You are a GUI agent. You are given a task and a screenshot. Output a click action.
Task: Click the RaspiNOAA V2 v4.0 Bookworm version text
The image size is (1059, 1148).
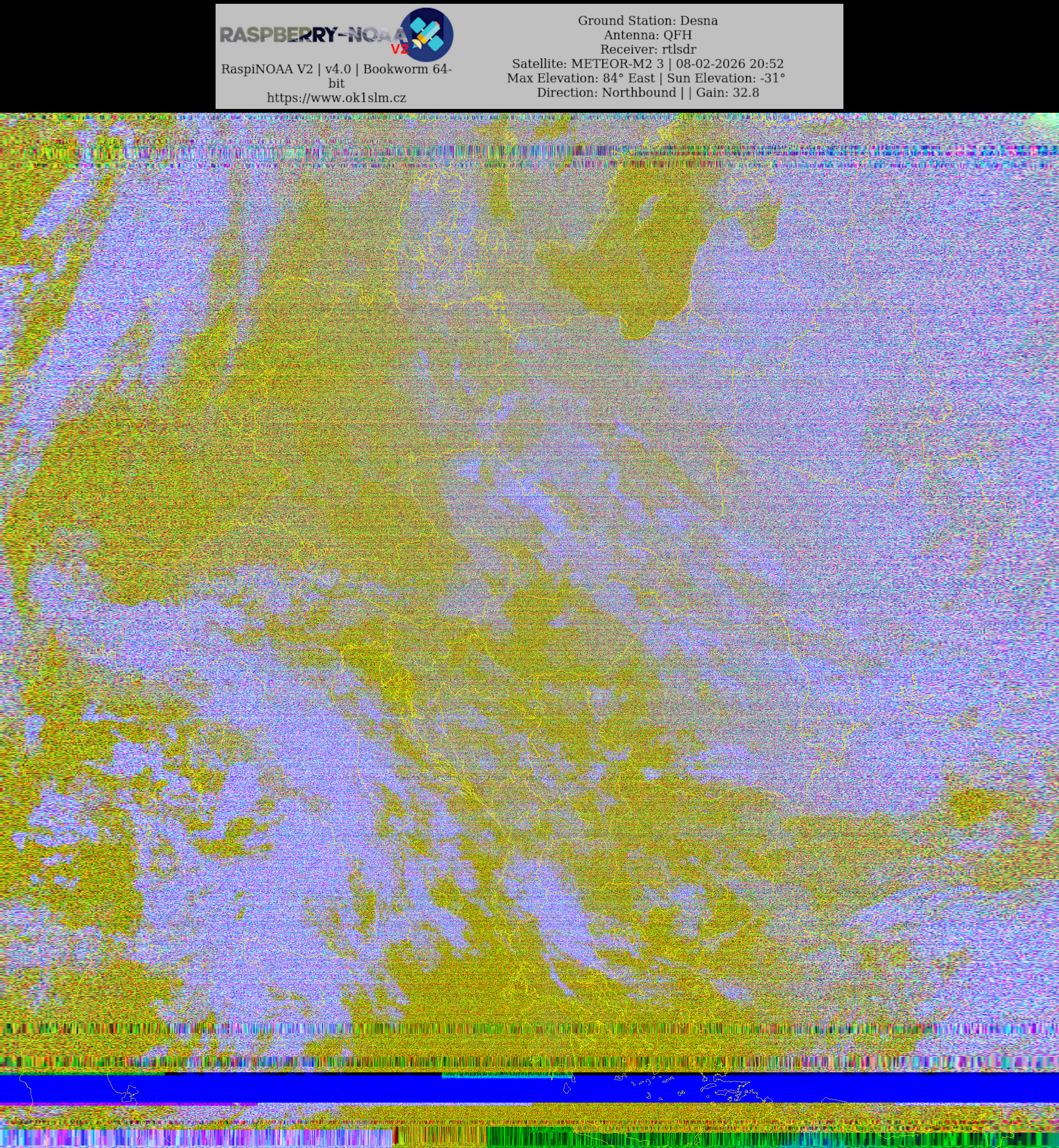tap(336, 69)
